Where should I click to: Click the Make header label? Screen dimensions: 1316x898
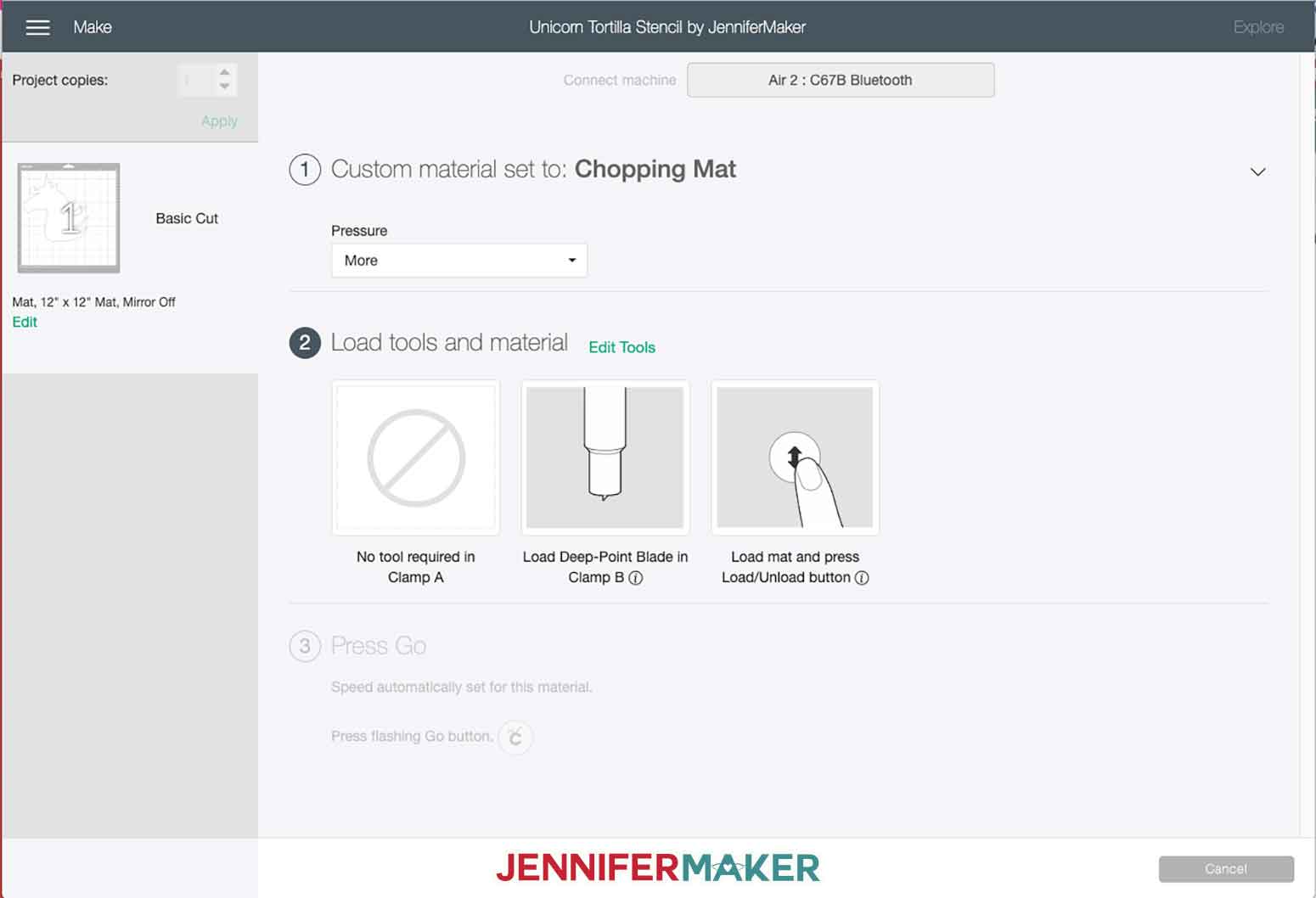(93, 27)
